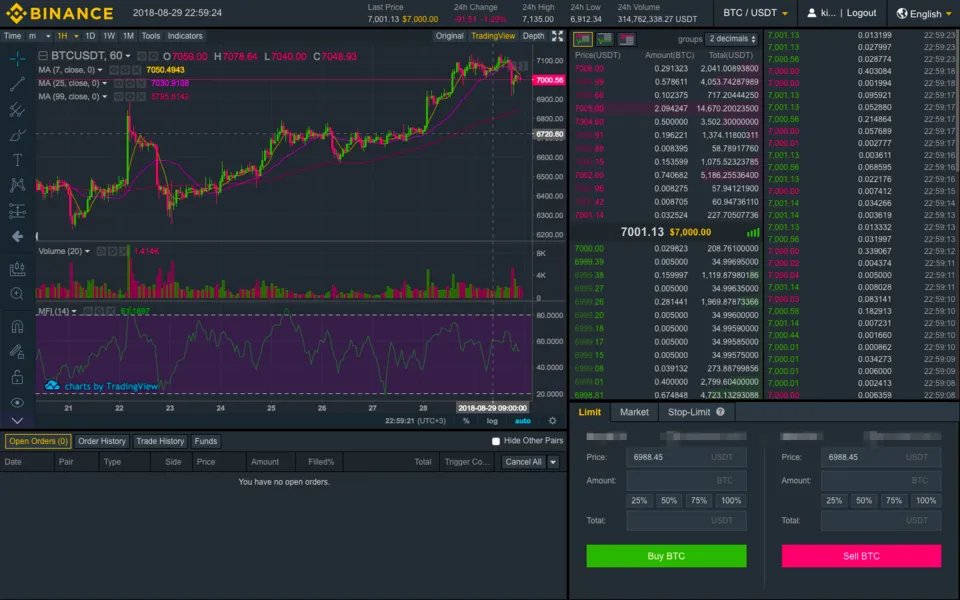Open the chart Indicators menu

185,36
